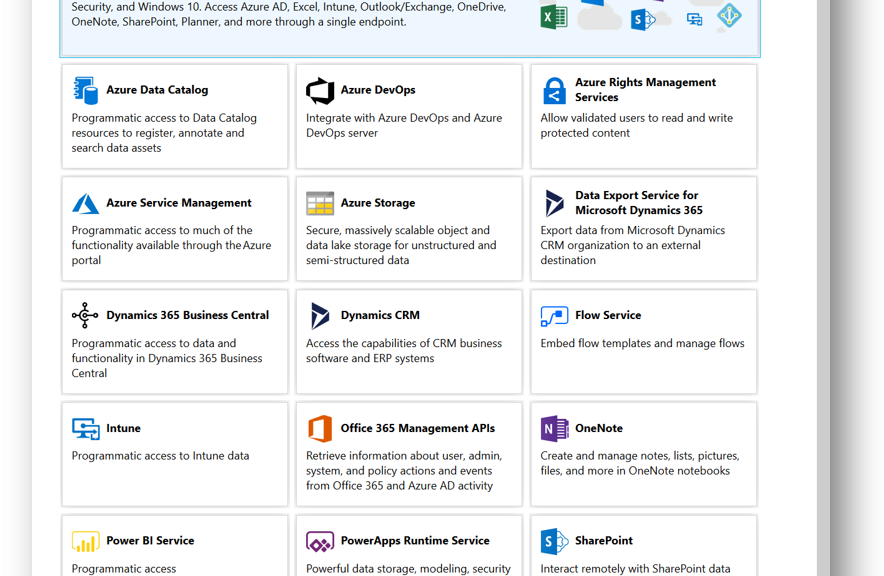Screen dimensions: 884x576
Task: Click "Access the capabilities of CRM business" text
Action: pos(404,351)
